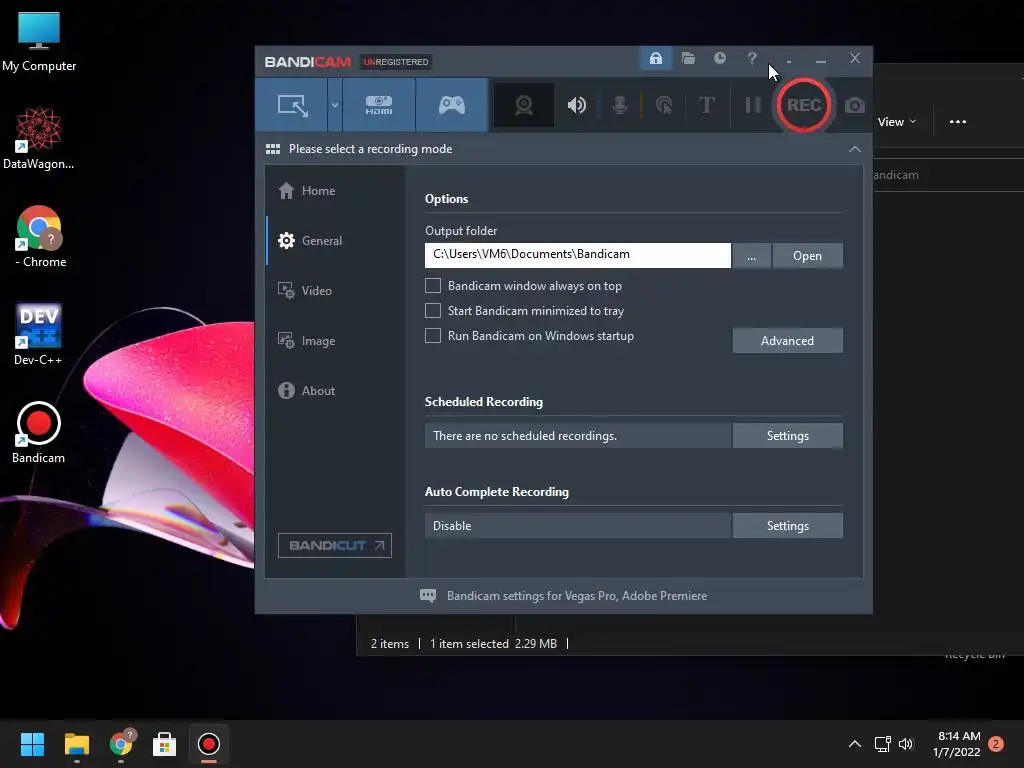
Task: Select HDMI device recording mode
Action: coord(379,105)
